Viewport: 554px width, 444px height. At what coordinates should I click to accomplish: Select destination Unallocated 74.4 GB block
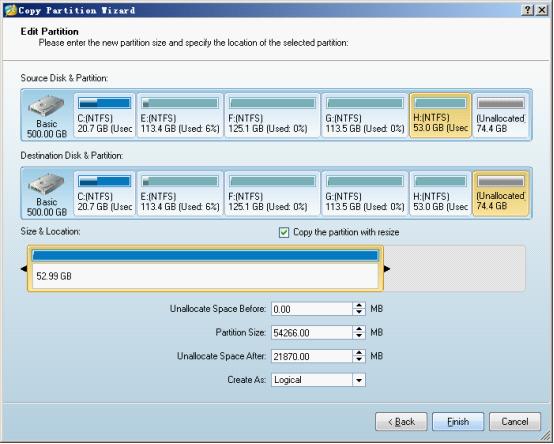coord(501,194)
